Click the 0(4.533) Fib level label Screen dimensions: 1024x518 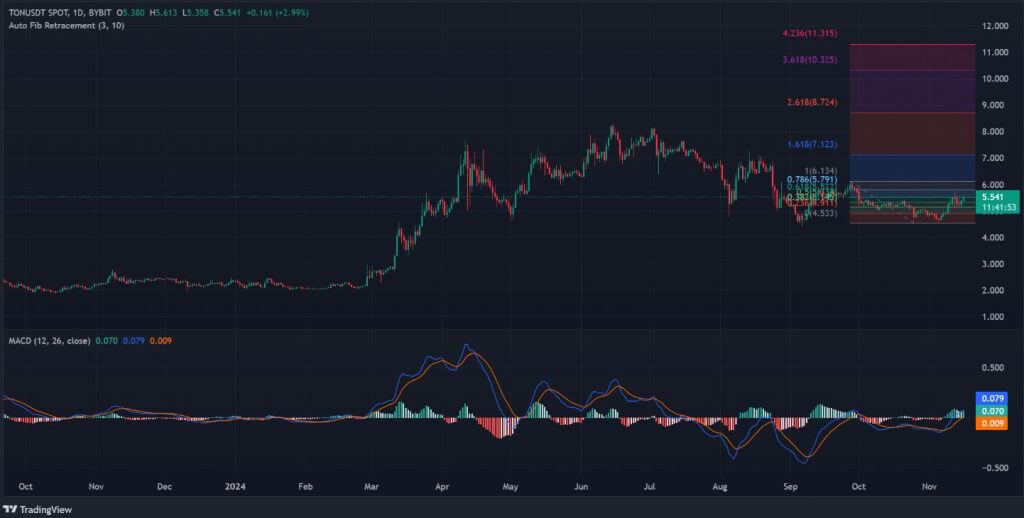pyautogui.click(x=821, y=213)
